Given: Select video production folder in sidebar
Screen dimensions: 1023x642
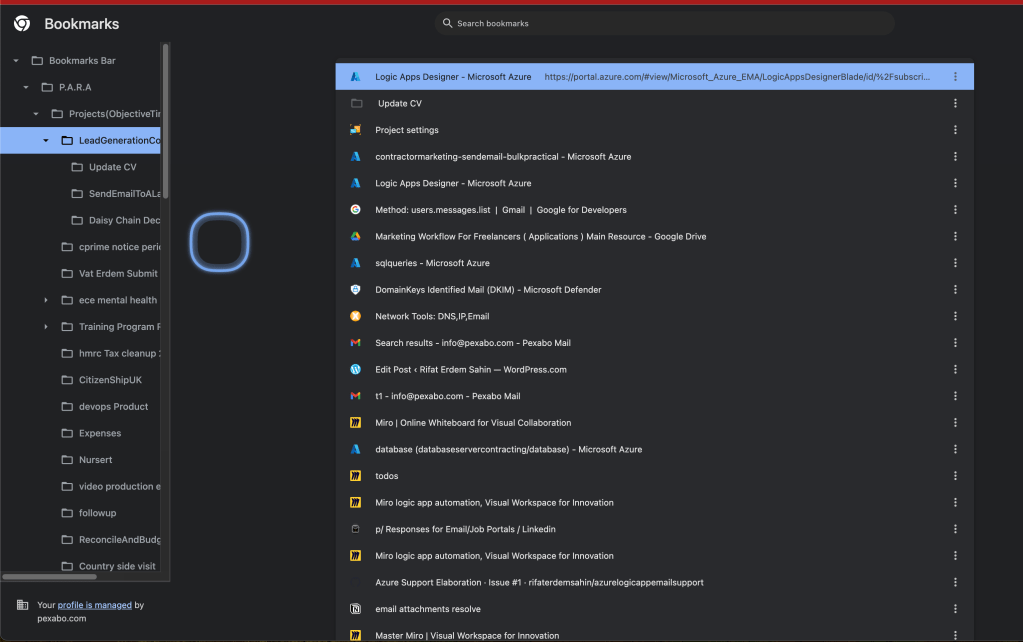Looking at the screenshot, I should point(110,487).
